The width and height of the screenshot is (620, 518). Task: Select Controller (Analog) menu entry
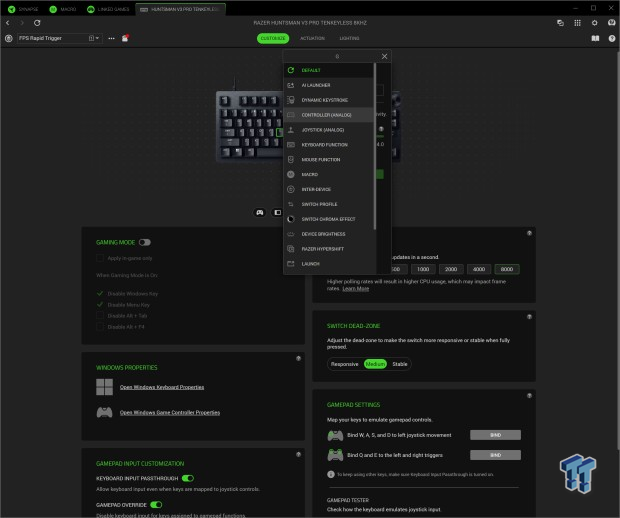tap(329, 115)
